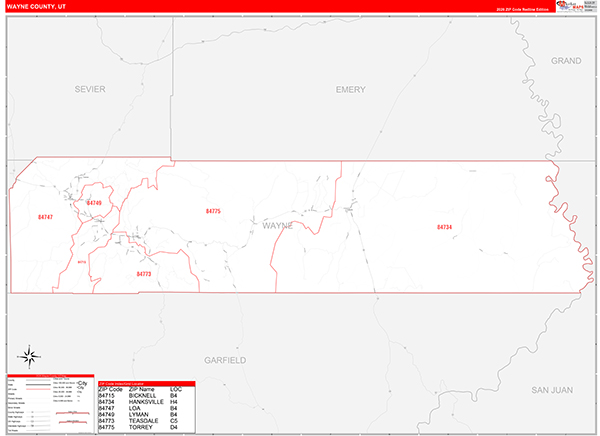Click the compass rose symbol
Viewport: 600px width, 436px height.
pos(29,357)
